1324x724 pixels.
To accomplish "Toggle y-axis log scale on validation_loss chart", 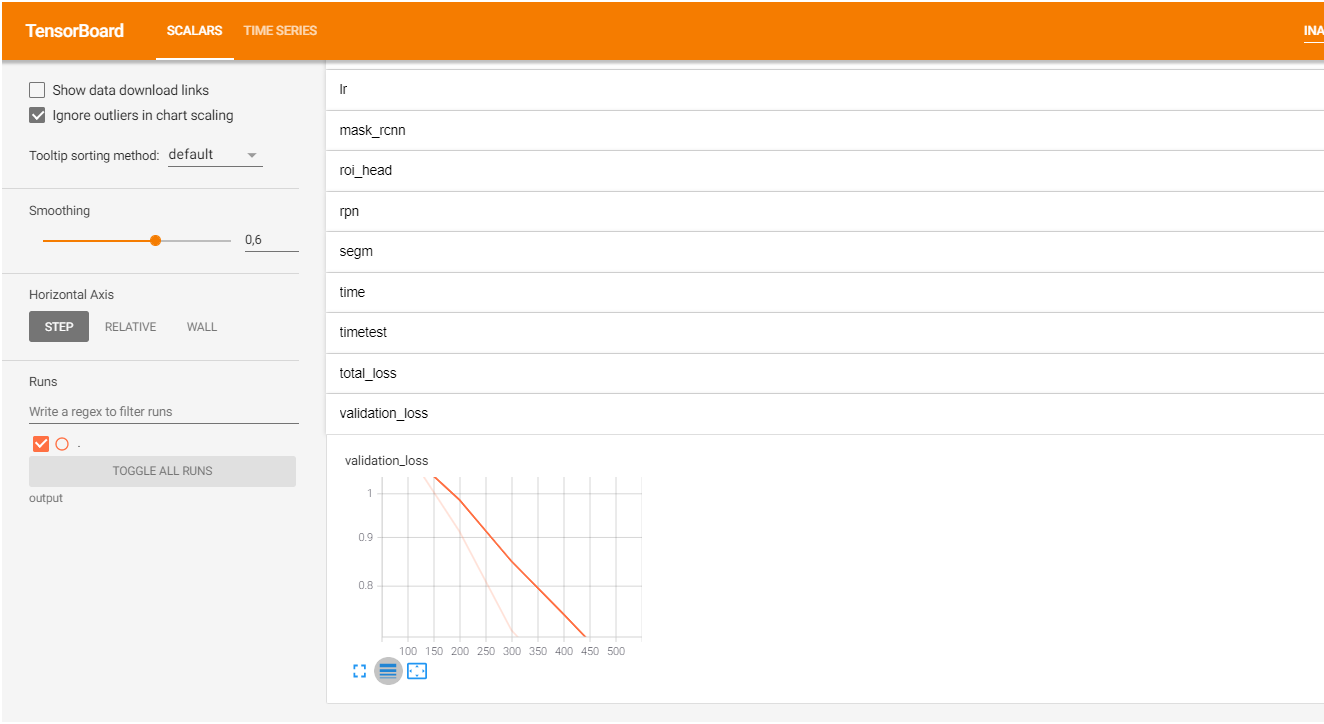I will (387, 670).
